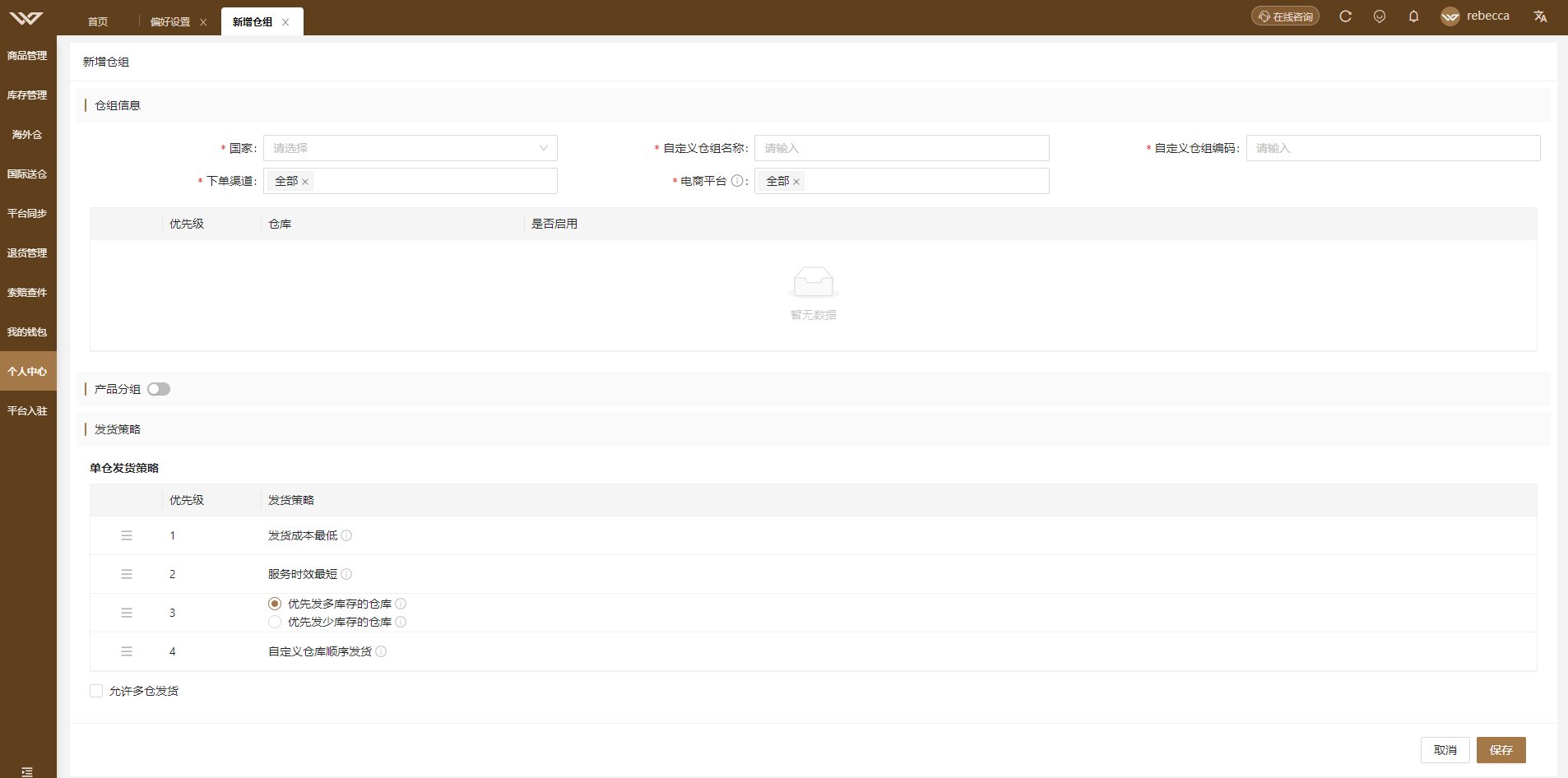Click the 在线咨询 button
Screen dimensions: 1568x778
click(x=1285, y=16)
